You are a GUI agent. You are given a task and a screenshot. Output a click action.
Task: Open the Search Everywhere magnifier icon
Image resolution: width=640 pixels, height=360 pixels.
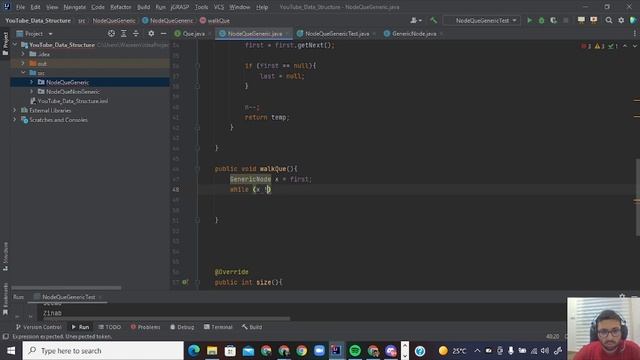(609, 20)
